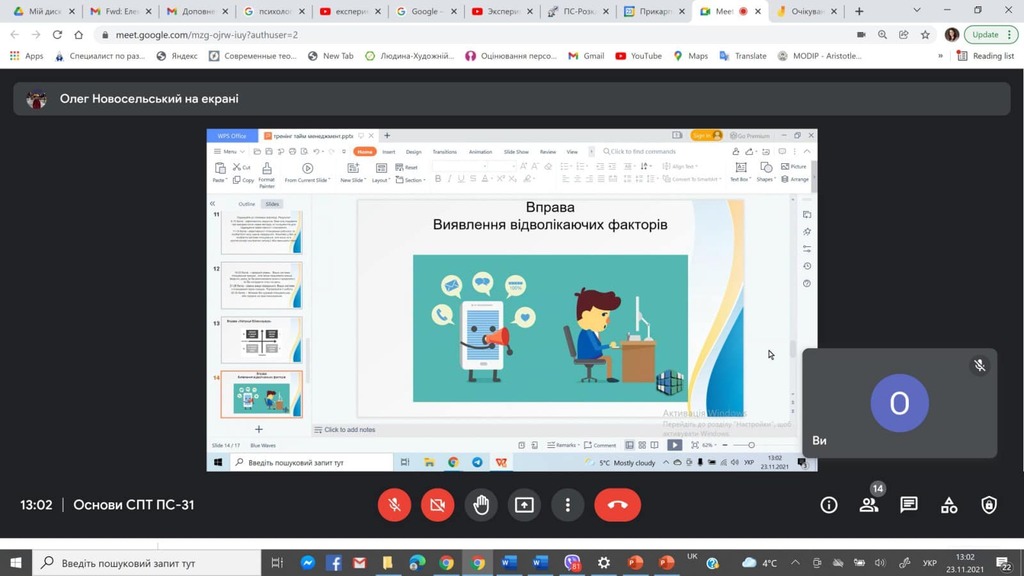Viewport: 1024px width, 576px height.
Task: Click the Present now screen-share icon
Action: pos(524,505)
